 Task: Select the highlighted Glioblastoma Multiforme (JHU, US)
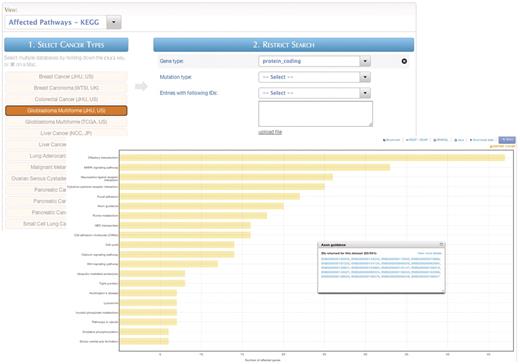[x=66, y=111]
